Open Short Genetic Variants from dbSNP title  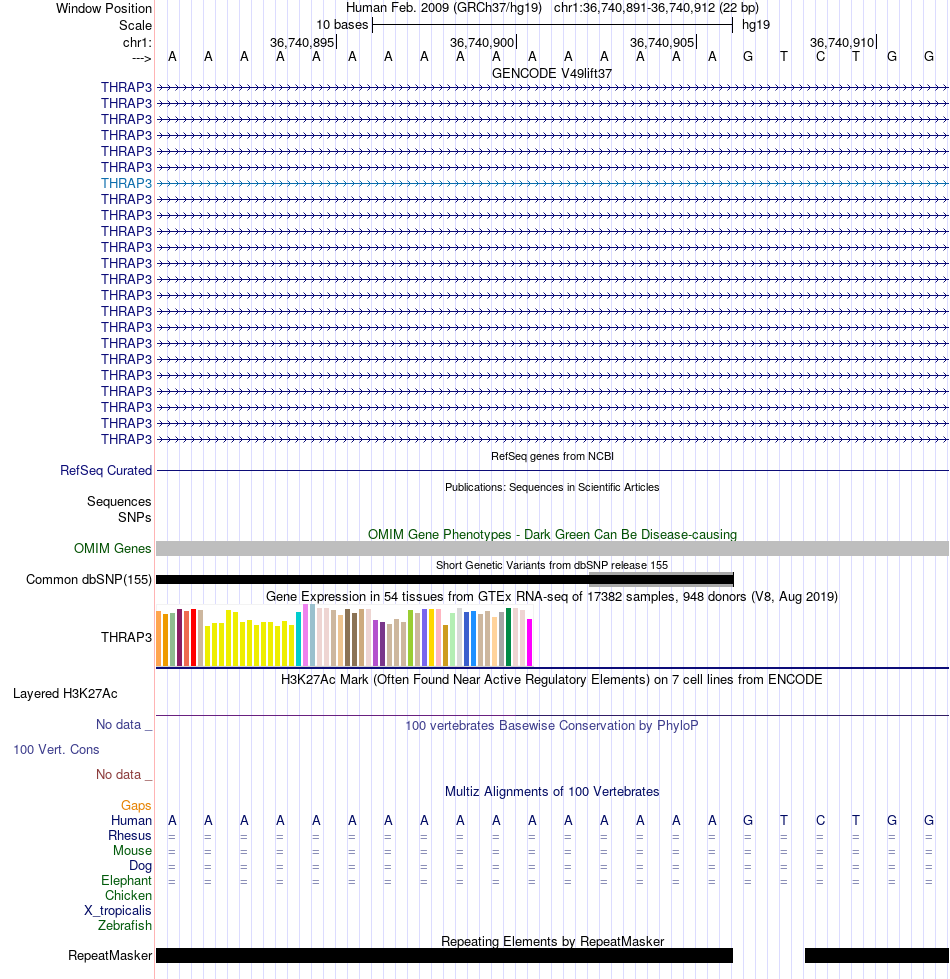point(552,565)
